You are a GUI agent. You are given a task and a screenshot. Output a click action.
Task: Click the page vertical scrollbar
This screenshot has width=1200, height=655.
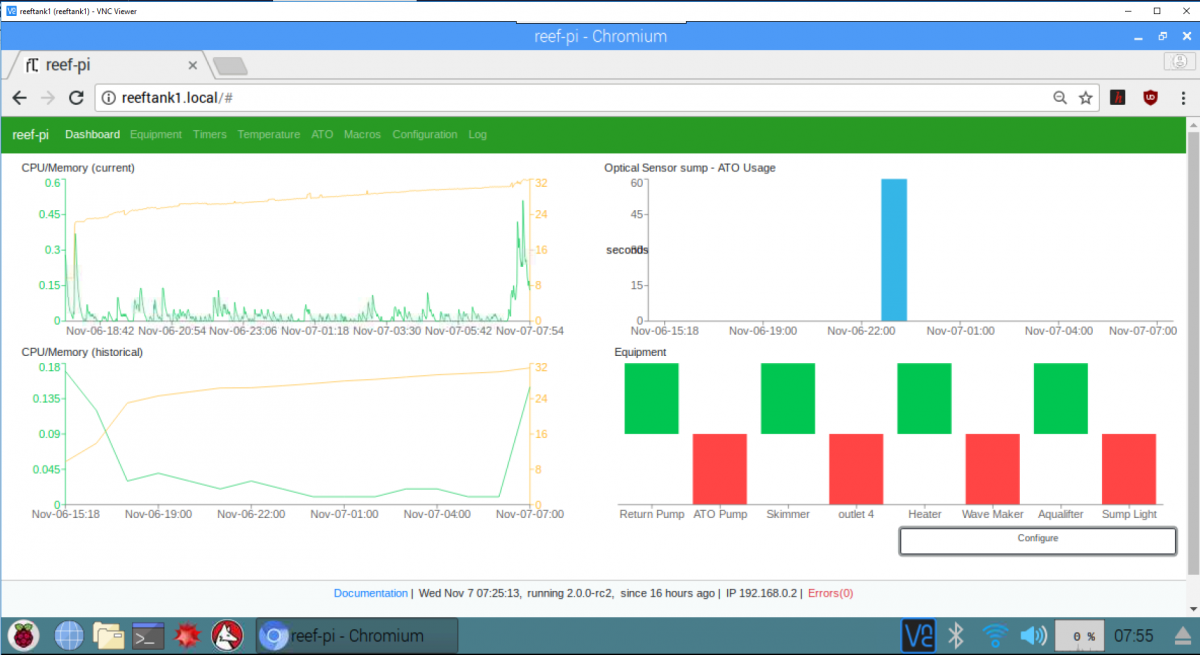[1192, 350]
